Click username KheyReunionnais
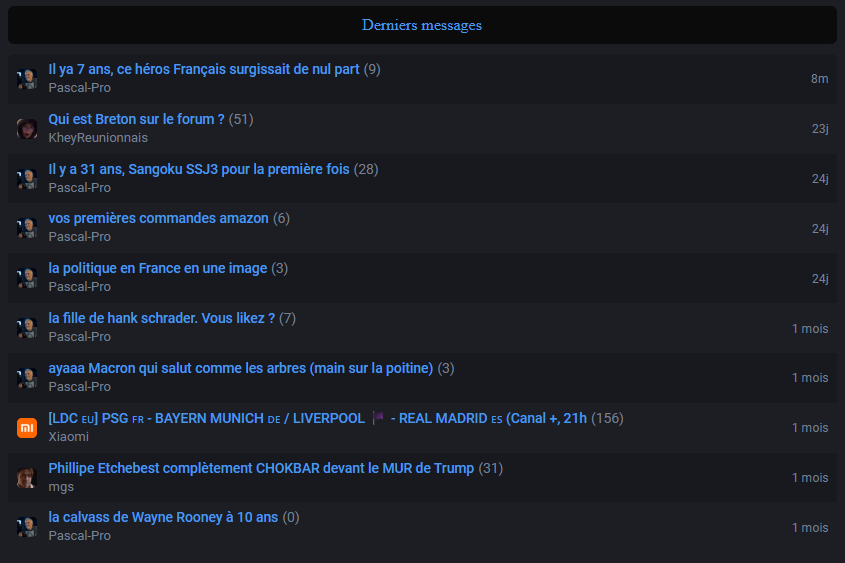845x563 pixels. click(98, 137)
